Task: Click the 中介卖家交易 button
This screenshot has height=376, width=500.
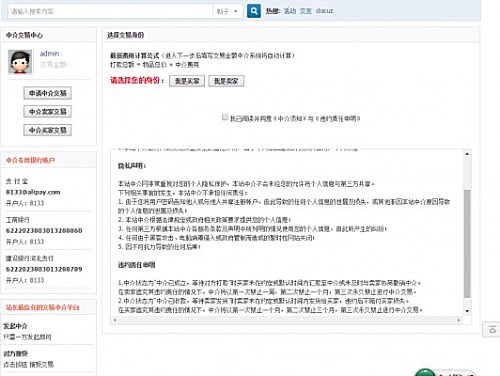Action: pos(48,111)
